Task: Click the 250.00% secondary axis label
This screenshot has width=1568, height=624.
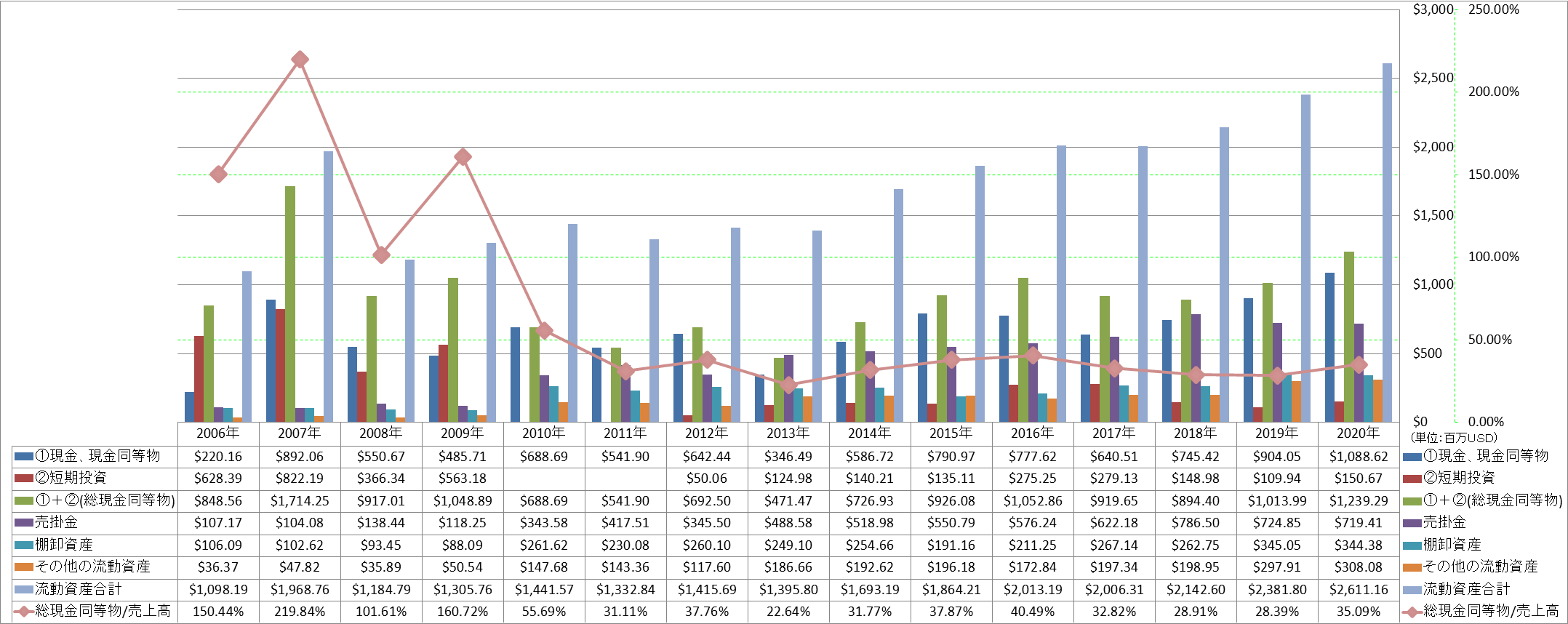Action: point(1494,9)
